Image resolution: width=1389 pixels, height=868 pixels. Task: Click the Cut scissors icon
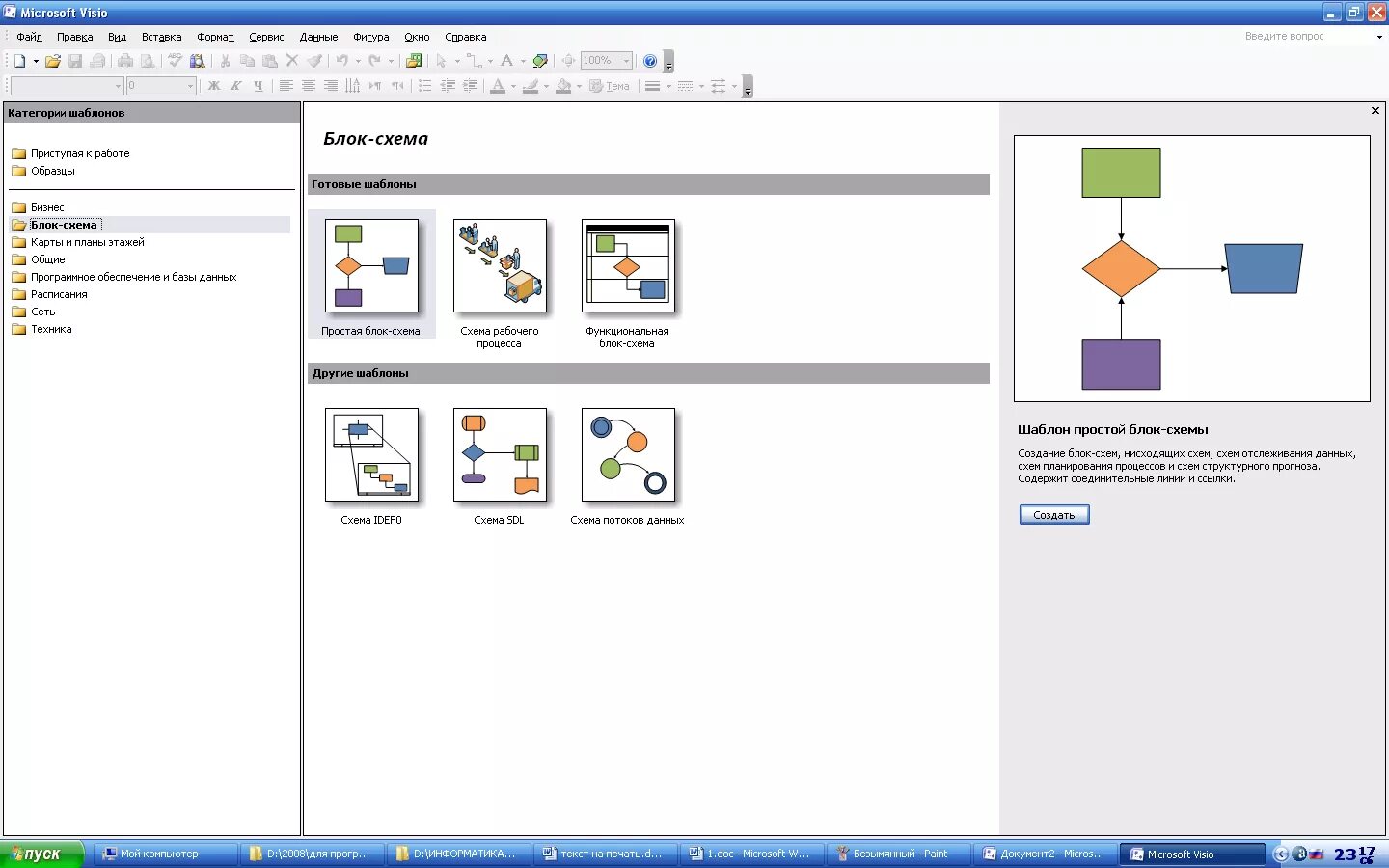(225, 61)
